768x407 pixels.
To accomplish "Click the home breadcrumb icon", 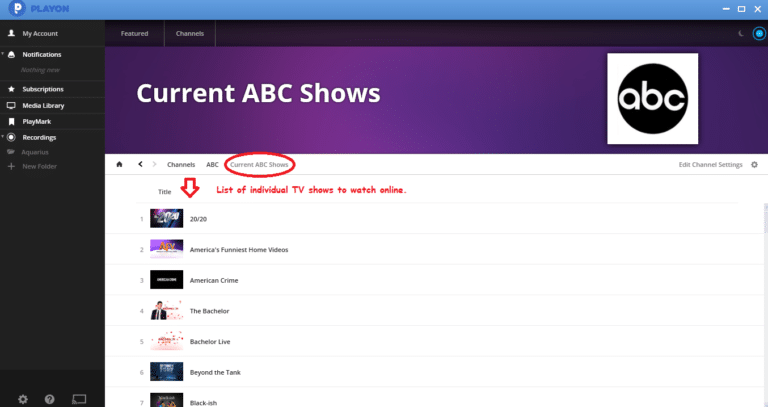I will (119, 165).
